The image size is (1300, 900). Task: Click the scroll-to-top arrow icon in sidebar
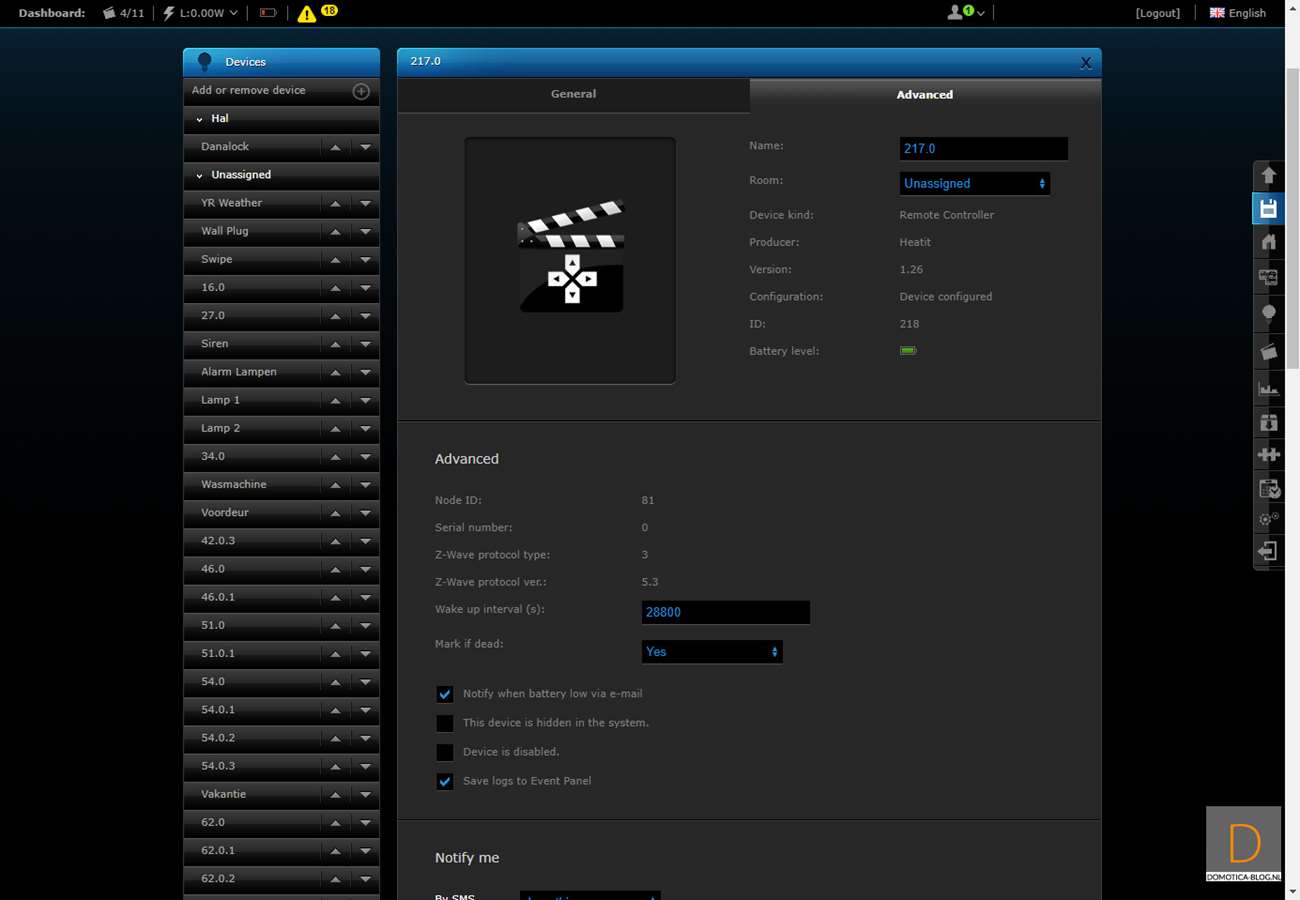click(1268, 176)
